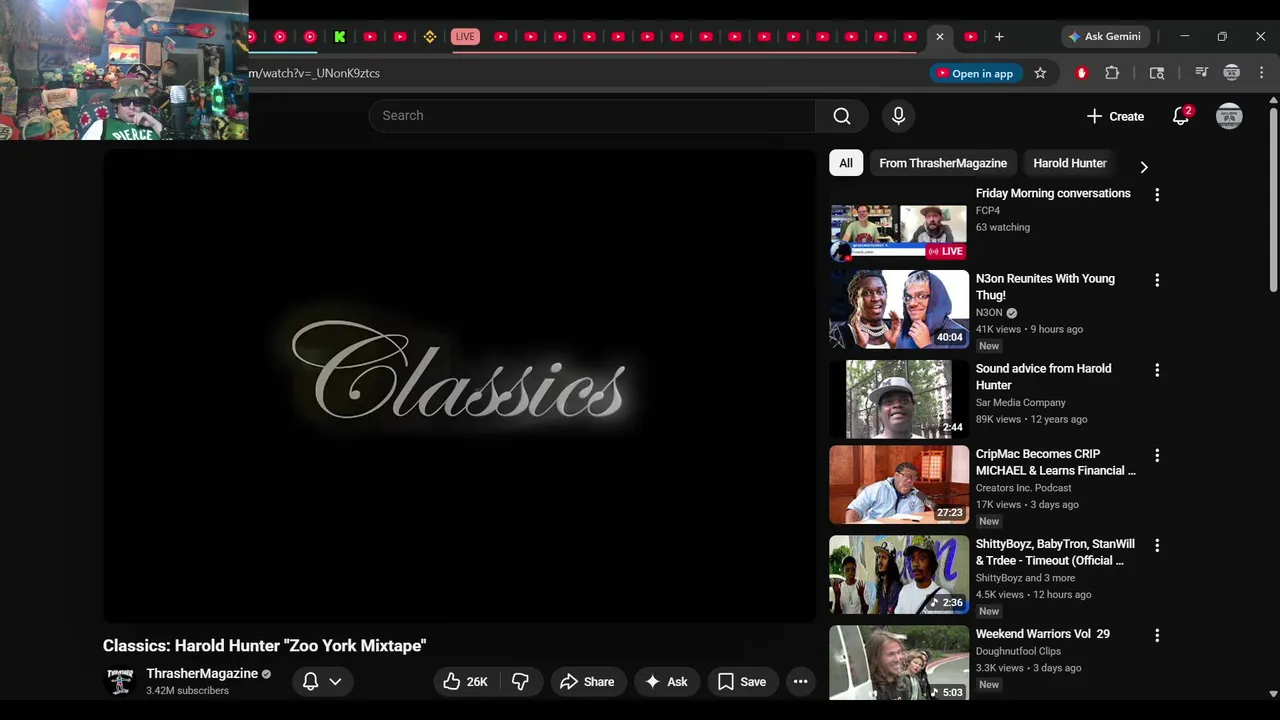The height and width of the screenshot is (720, 1280).
Task: Open options for Friday Morning conversations
Action: (1157, 195)
